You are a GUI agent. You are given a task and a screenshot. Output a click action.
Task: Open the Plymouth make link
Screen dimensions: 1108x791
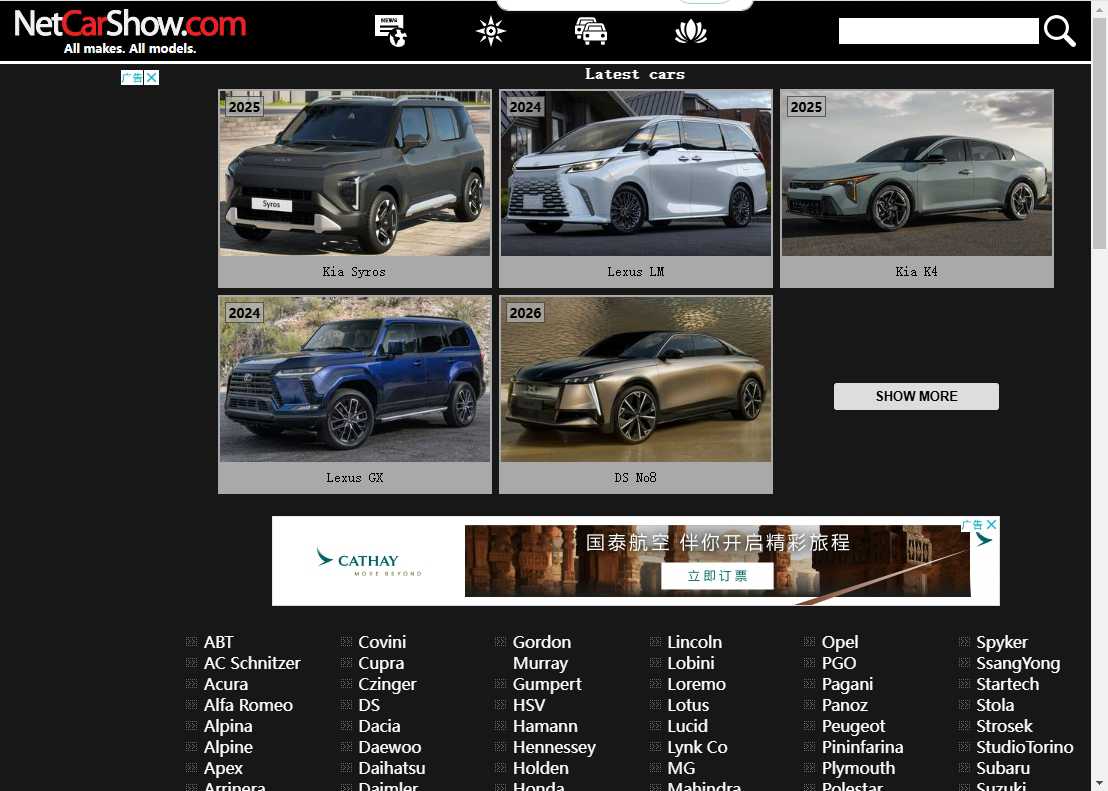coord(858,768)
